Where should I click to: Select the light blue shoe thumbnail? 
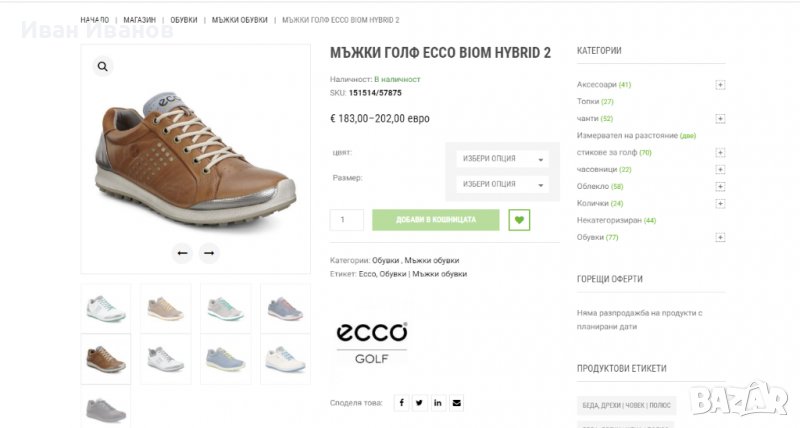point(225,358)
